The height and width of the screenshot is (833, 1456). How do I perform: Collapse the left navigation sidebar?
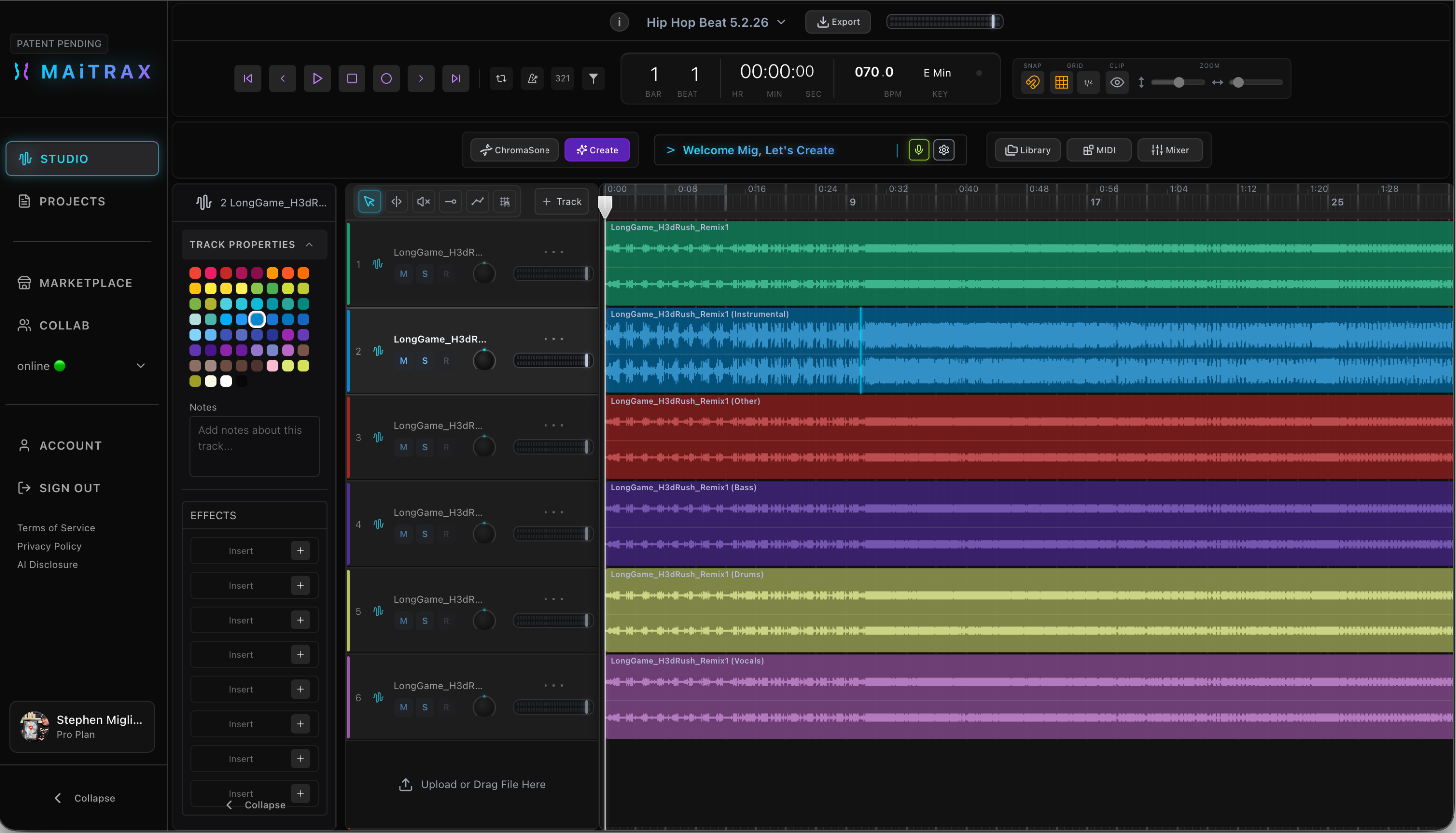83,798
